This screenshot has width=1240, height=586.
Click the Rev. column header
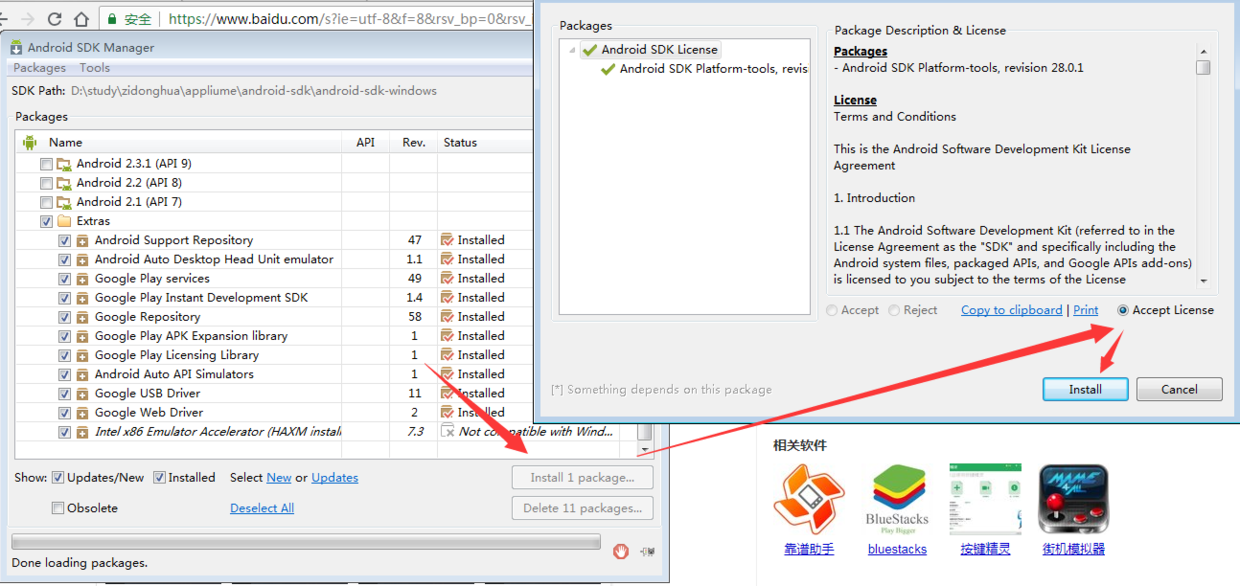(414, 142)
